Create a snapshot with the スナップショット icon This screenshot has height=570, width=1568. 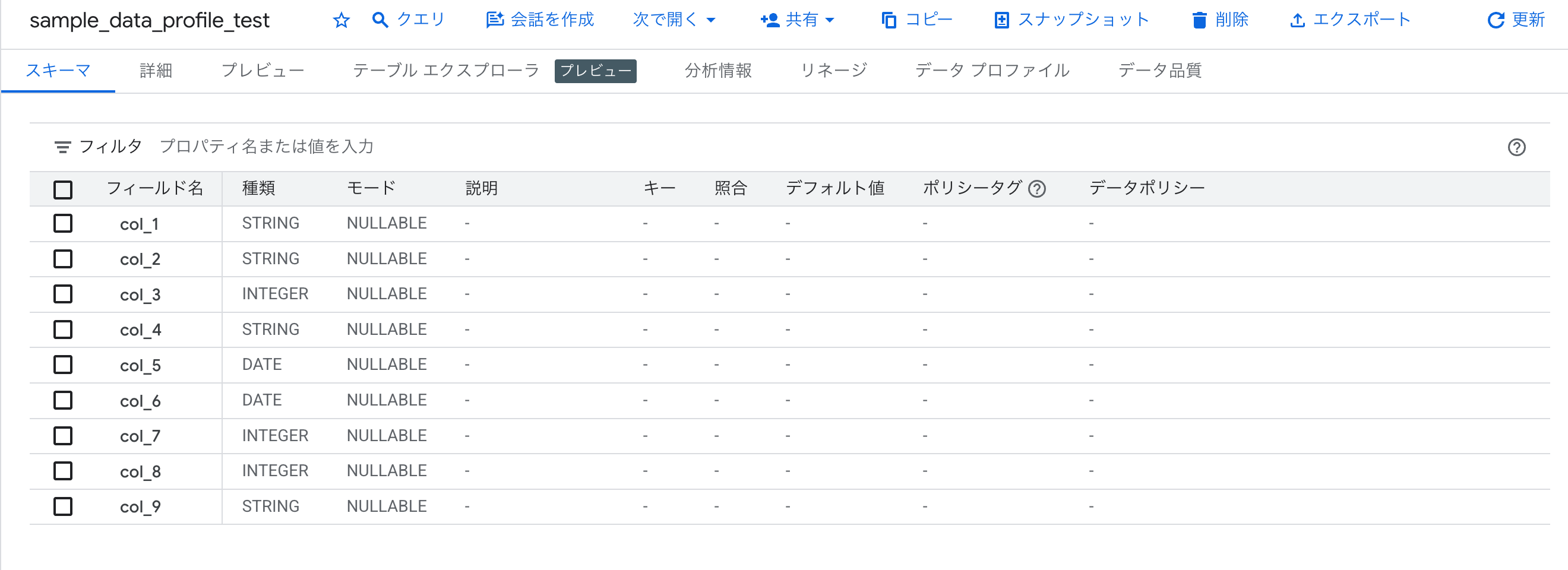(x=1003, y=20)
